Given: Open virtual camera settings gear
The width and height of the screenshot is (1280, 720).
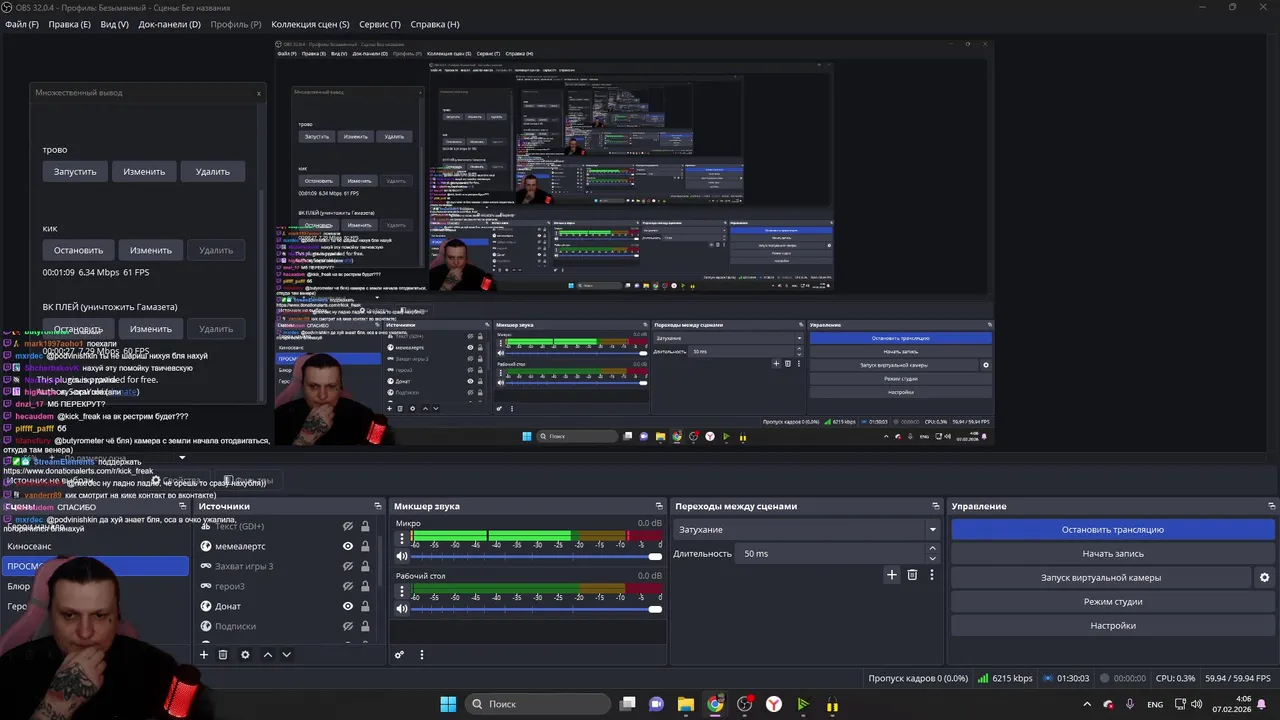Looking at the screenshot, I should coord(1264,578).
